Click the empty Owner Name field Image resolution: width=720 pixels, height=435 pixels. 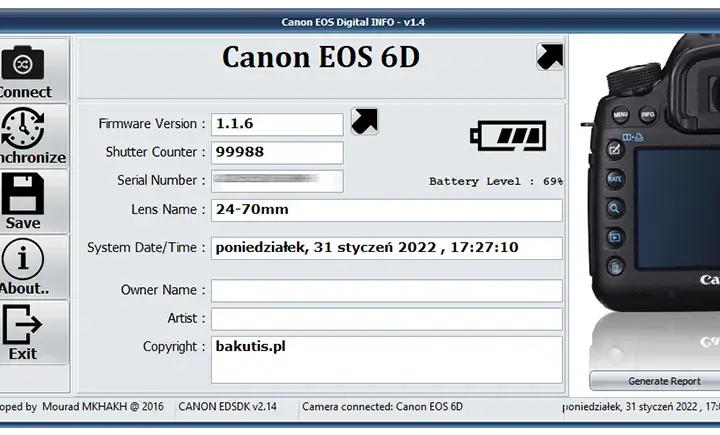[387, 290]
